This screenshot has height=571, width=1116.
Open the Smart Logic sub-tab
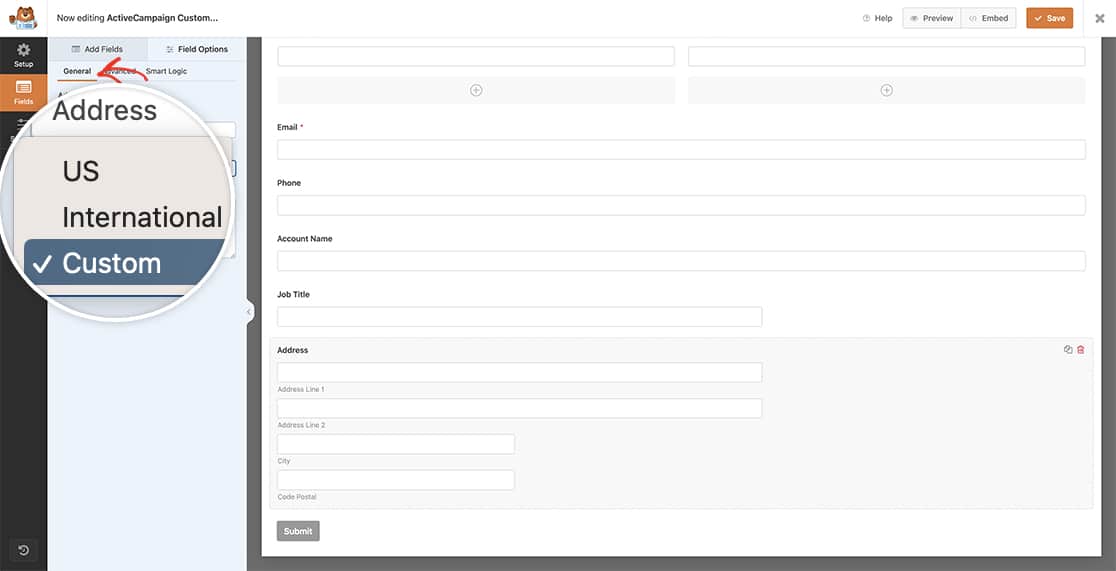tap(167, 71)
